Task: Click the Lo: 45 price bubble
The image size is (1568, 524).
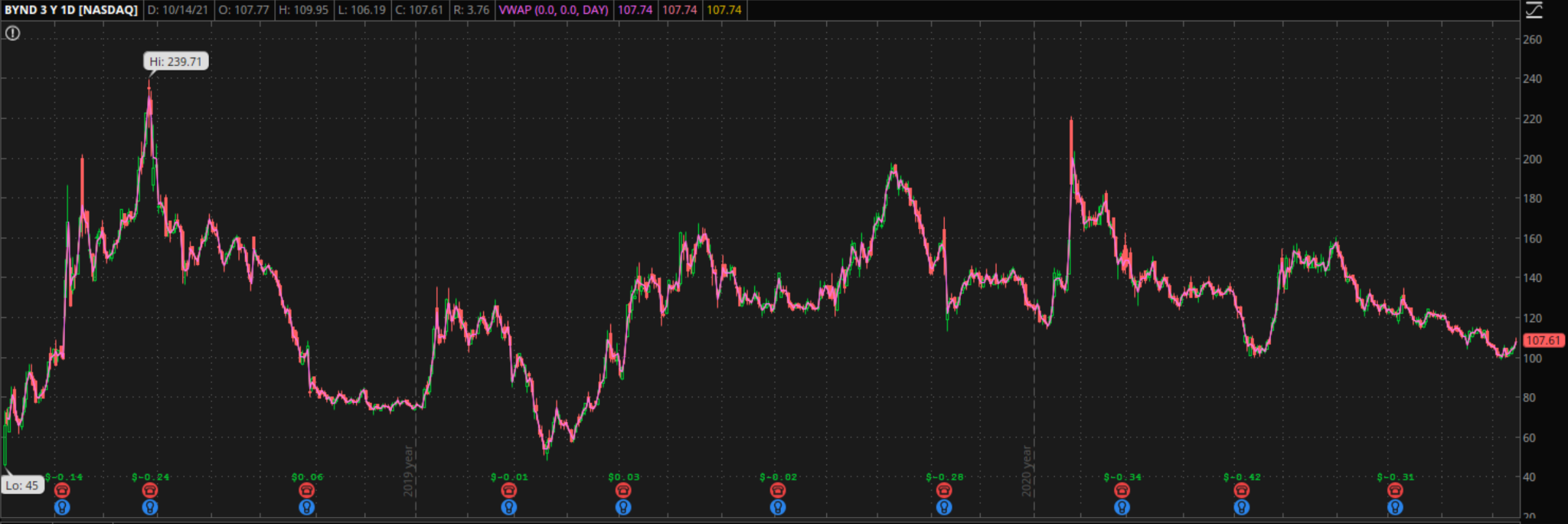Action: pos(22,485)
